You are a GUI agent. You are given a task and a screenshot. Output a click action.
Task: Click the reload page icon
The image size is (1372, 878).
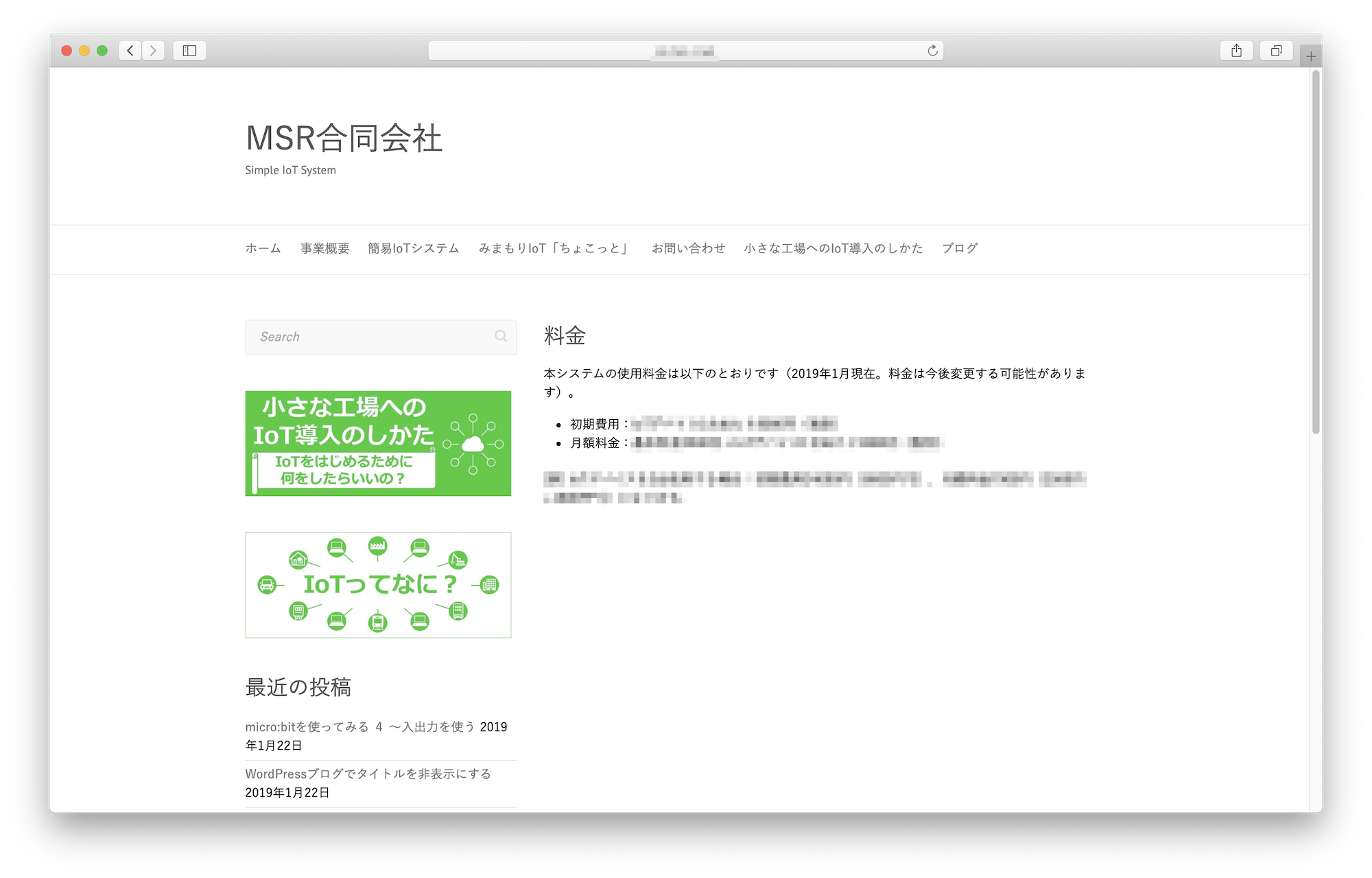point(932,51)
